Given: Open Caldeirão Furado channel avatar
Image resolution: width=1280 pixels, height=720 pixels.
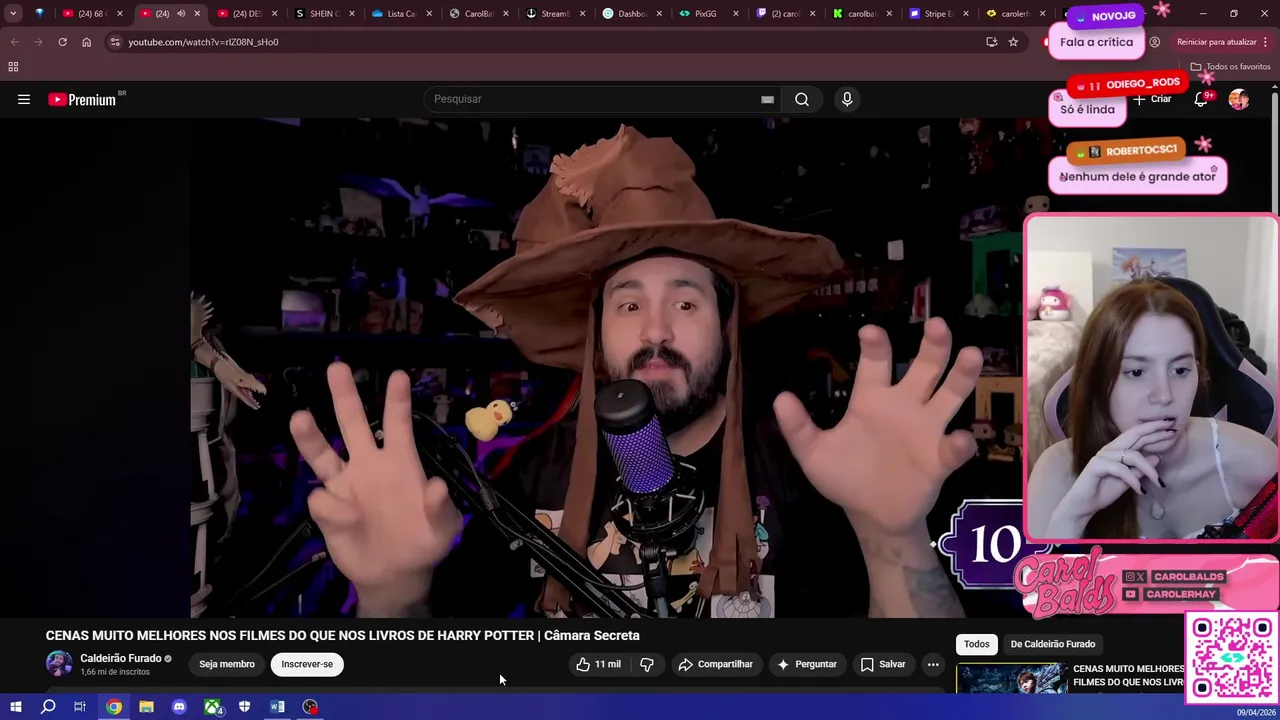Looking at the screenshot, I should tap(59, 664).
